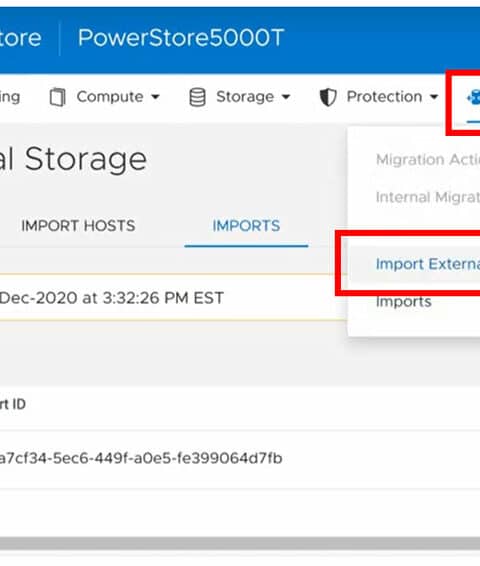Click the Compute server icon
This screenshot has width=480, height=566.
(57, 97)
